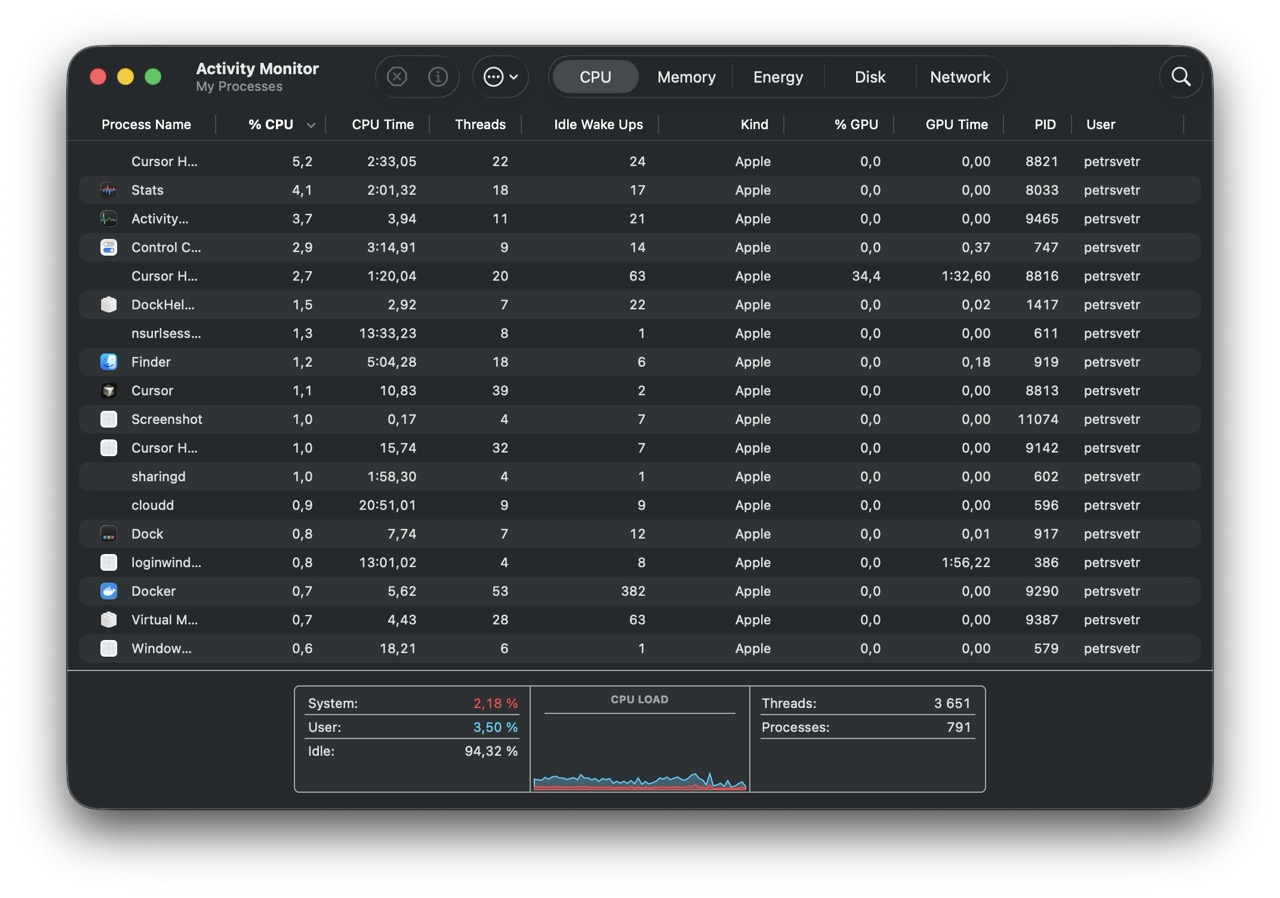Click the Screenshot process name
The height and width of the screenshot is (898, 1280).
coord(167,419)
